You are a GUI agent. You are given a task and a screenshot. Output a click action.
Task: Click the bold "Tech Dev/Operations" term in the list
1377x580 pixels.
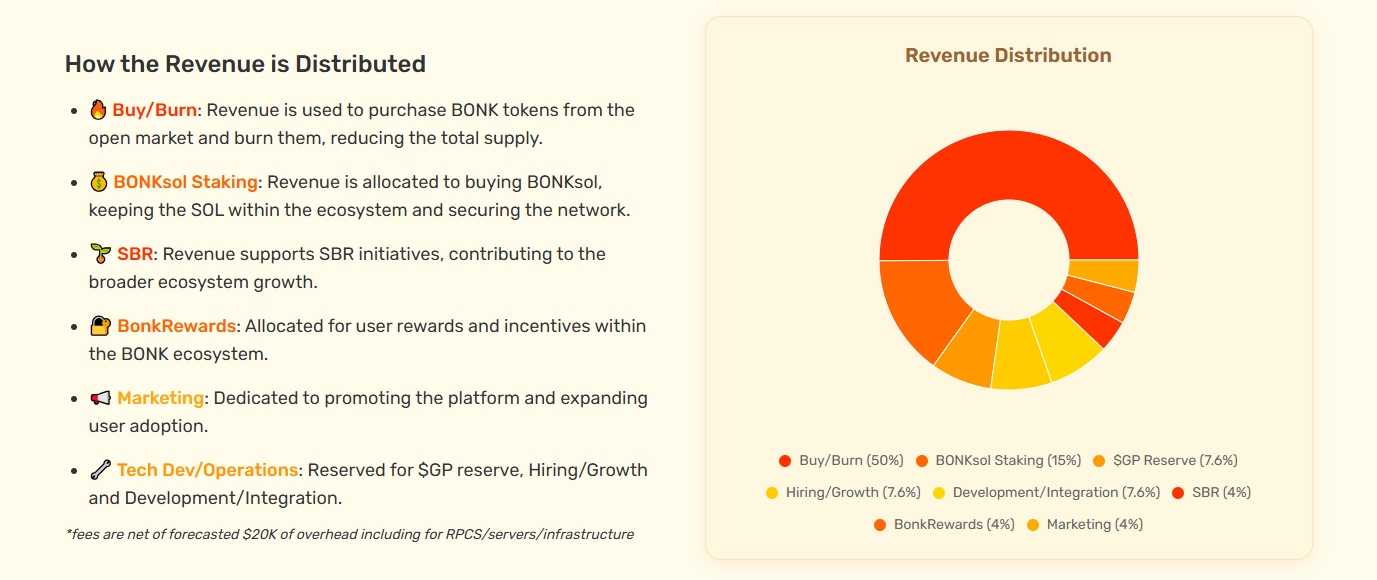pos(207,470)
